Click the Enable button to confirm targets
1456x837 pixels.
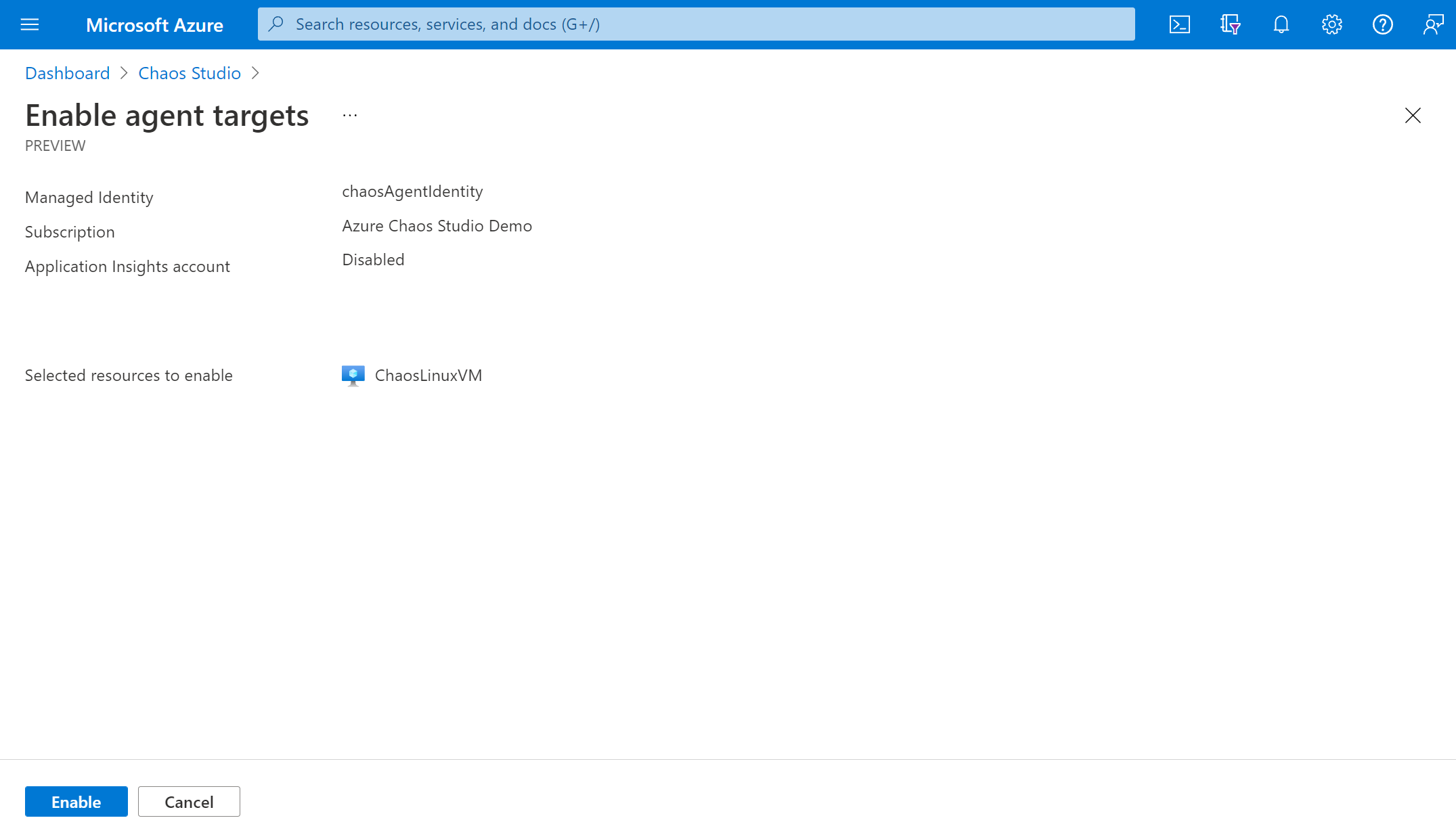coord(76,801)
